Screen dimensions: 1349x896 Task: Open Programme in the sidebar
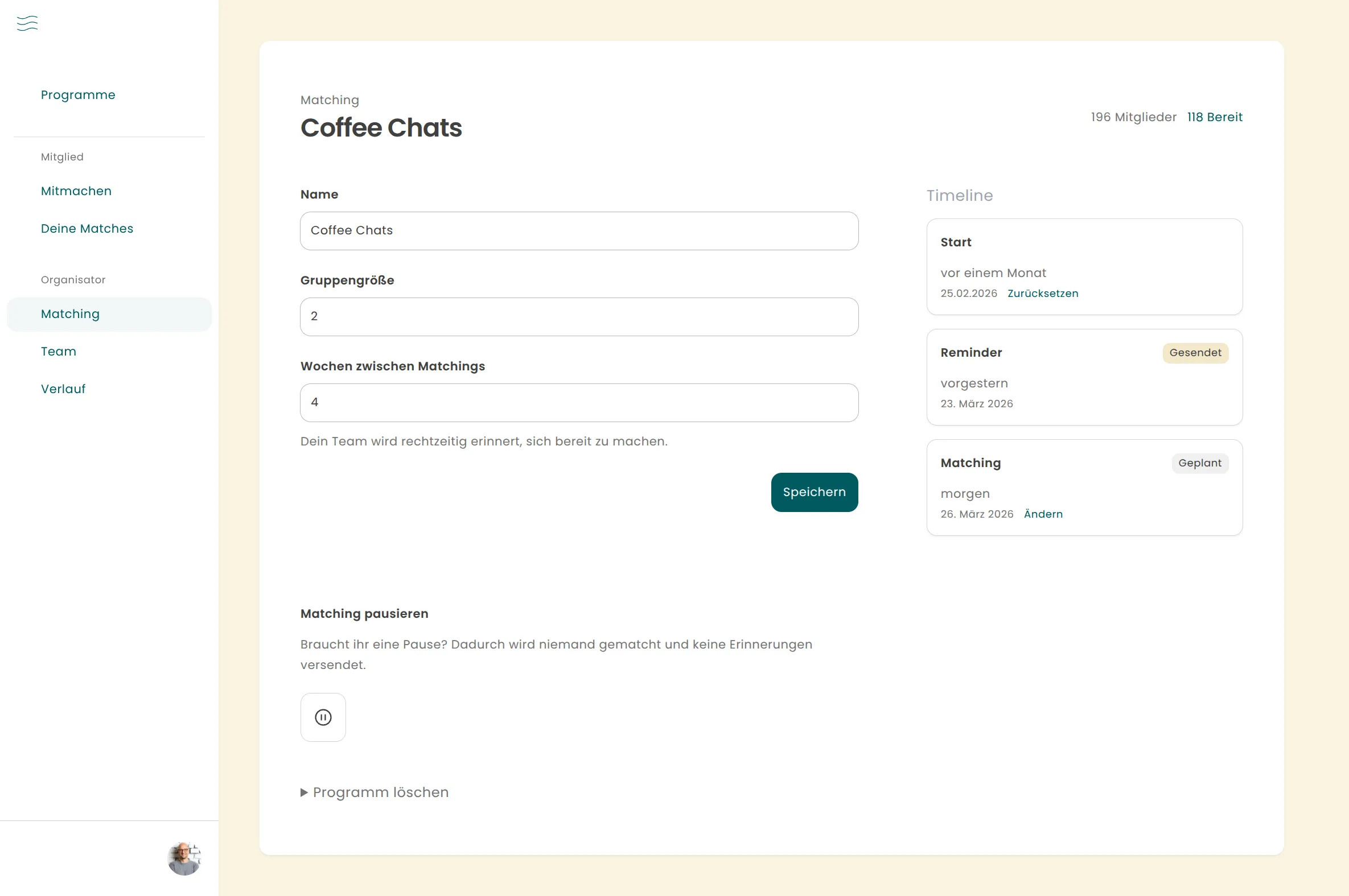78,95
